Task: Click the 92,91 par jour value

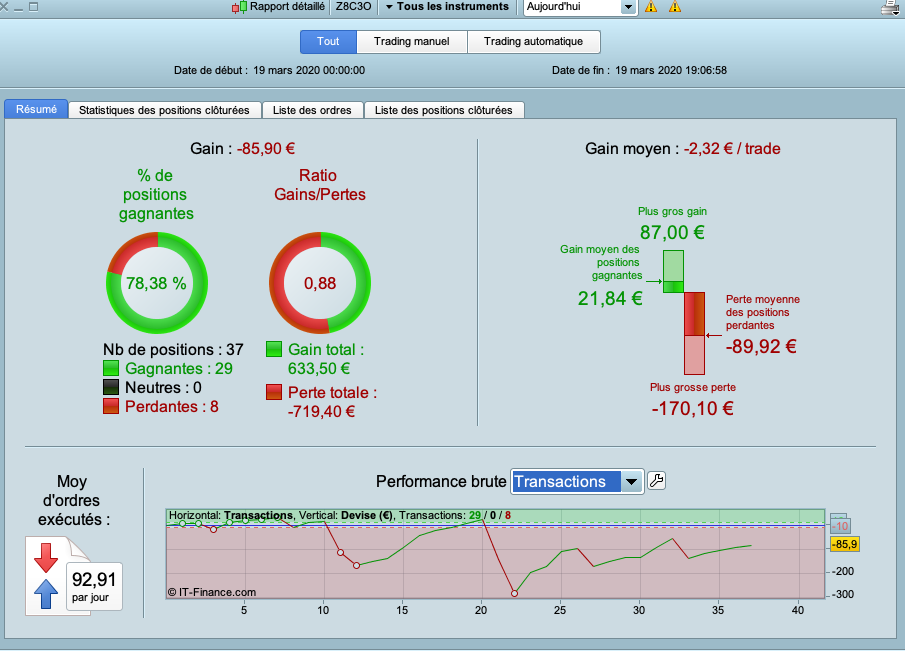Action: 94,586
